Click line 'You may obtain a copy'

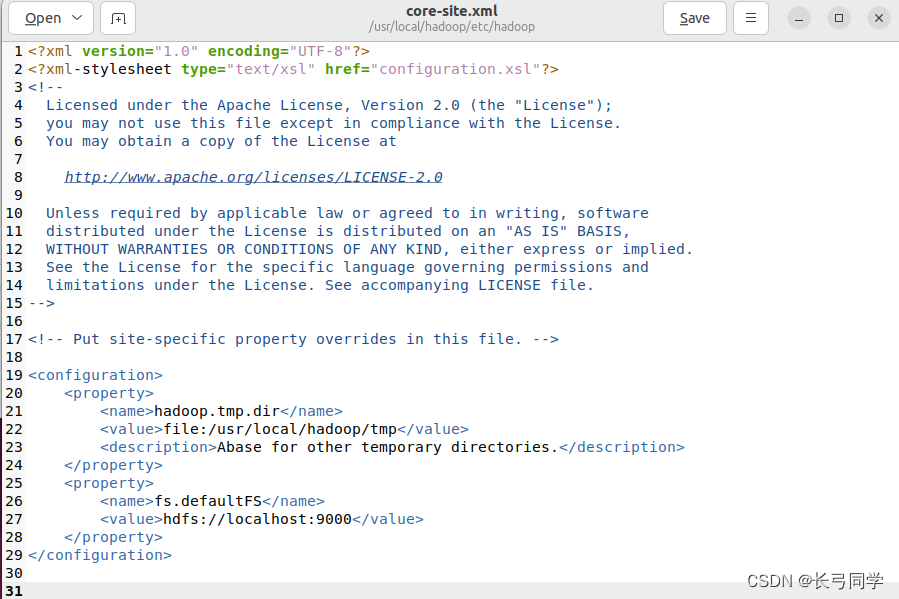[x=221, y=141]
